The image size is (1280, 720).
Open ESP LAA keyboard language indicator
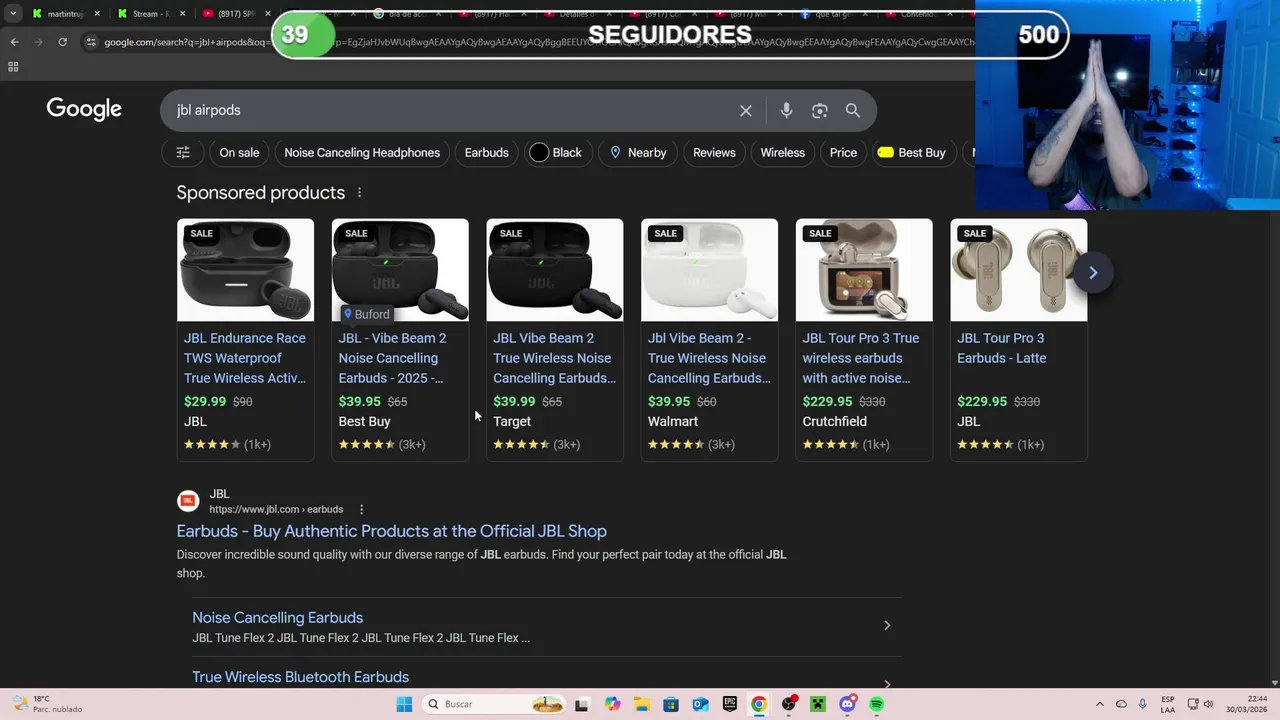pos(1168,704)
